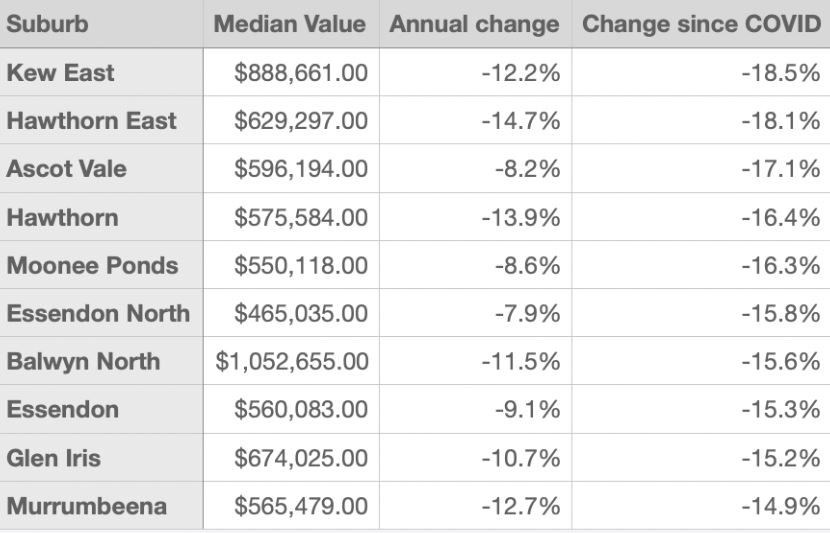This screenshot has width=830, height=533.
Task: Click the -18.5% change since COVID cell
Action: 780,73
